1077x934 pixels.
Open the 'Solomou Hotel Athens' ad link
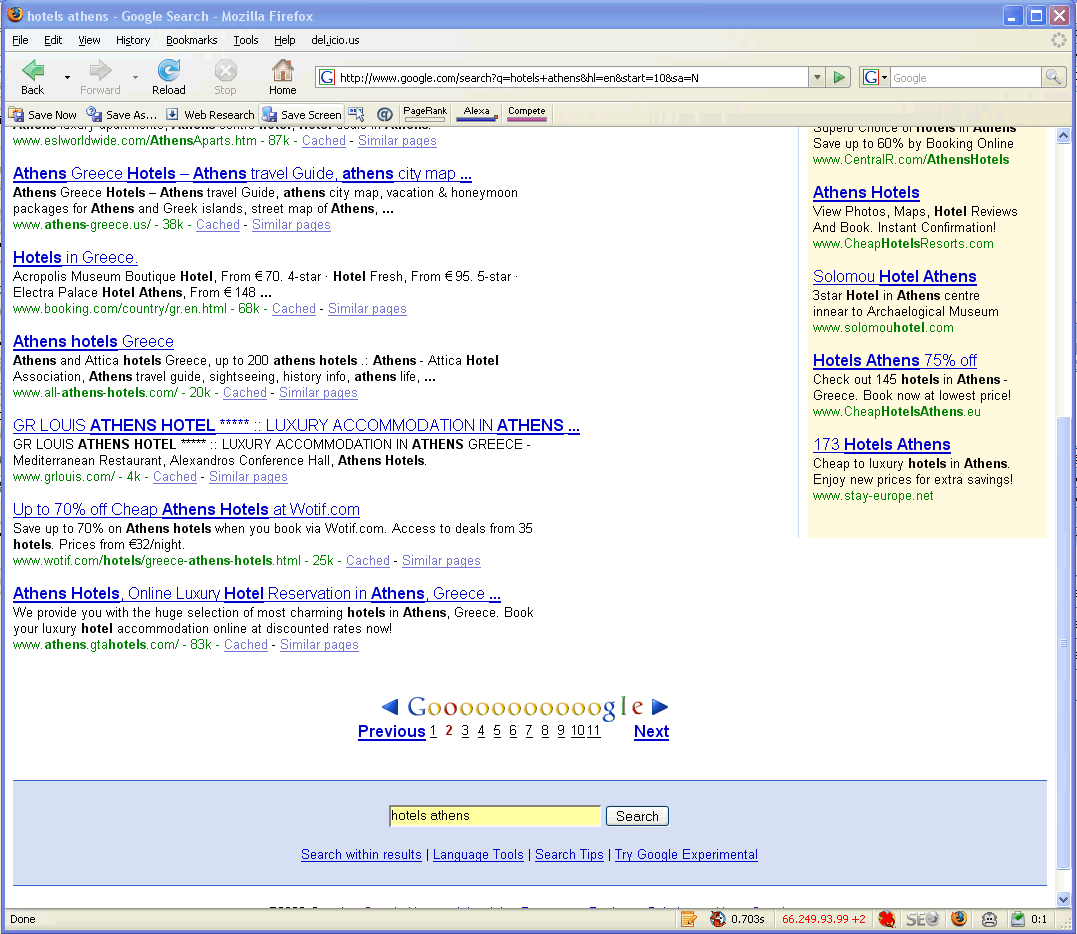(x=894, y=277)
